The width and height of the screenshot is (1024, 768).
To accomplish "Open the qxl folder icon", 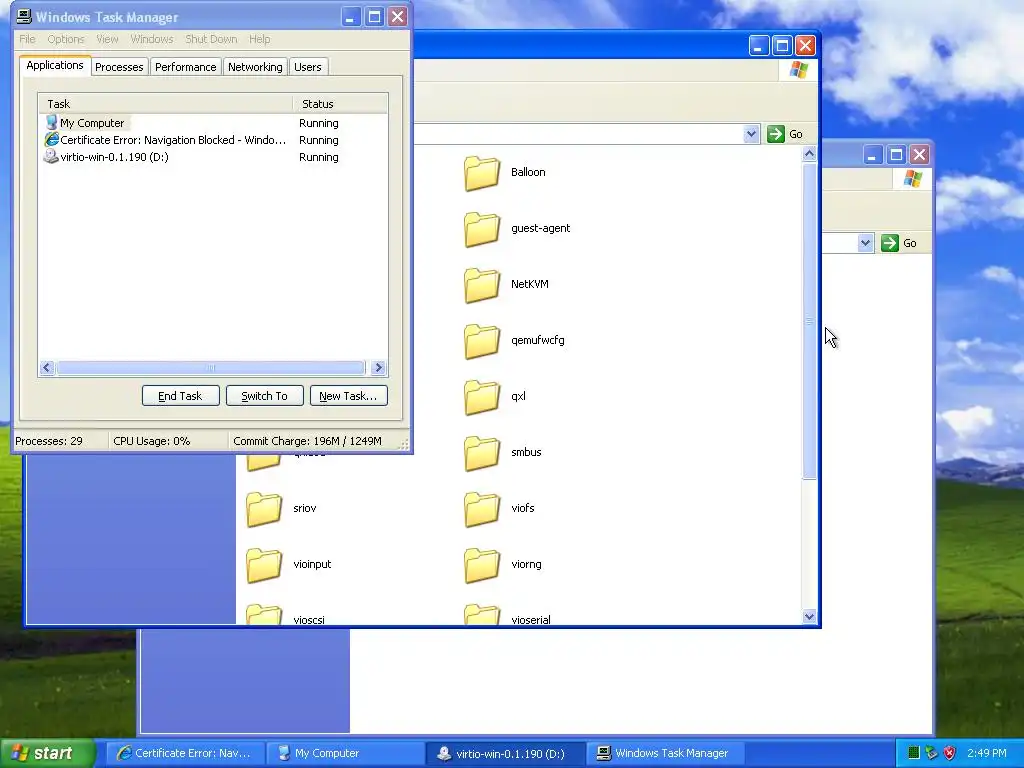I will tap(482, 397).
